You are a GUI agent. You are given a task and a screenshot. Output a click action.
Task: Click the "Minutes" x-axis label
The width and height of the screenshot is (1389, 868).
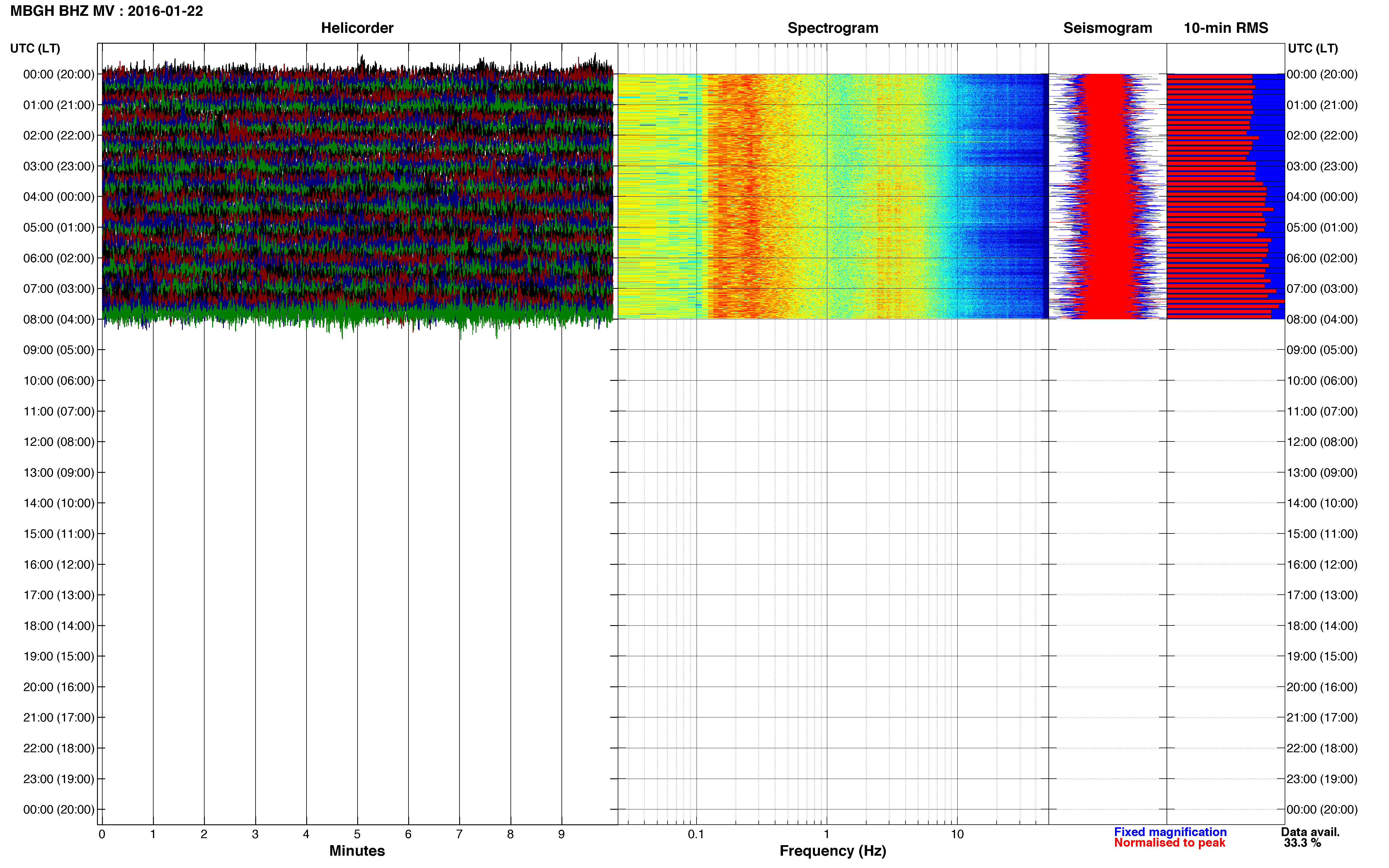click(357, 851)
